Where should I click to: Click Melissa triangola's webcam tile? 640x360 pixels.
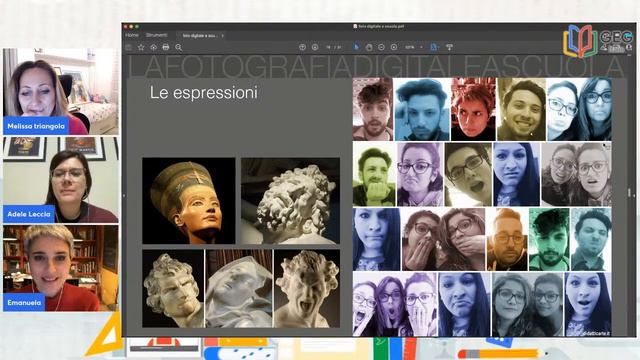pos(60,91)
